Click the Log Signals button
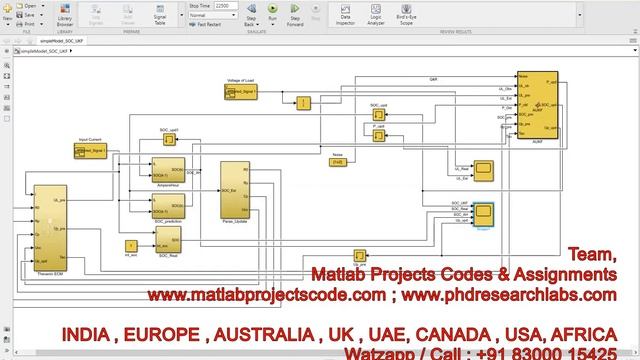640x360 pixels. coord(96,15)
